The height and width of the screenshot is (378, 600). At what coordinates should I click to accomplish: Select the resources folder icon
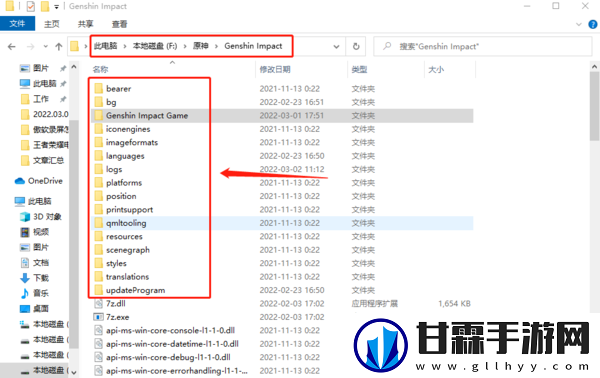[99, 236]
